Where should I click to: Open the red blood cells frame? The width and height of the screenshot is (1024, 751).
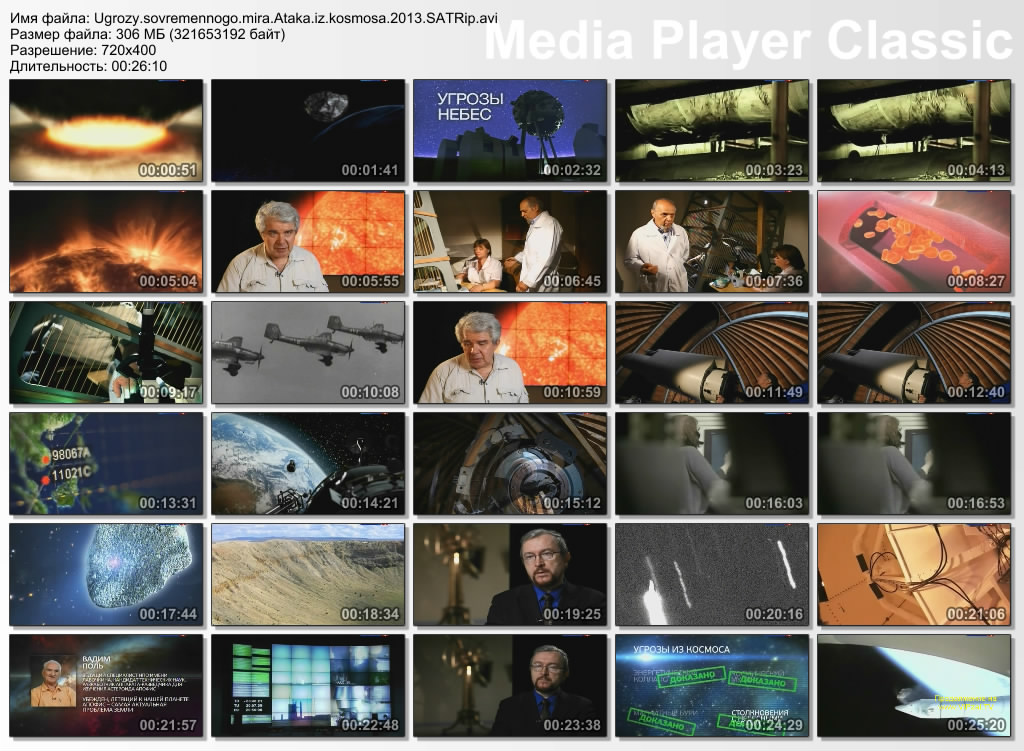point(914,242)
